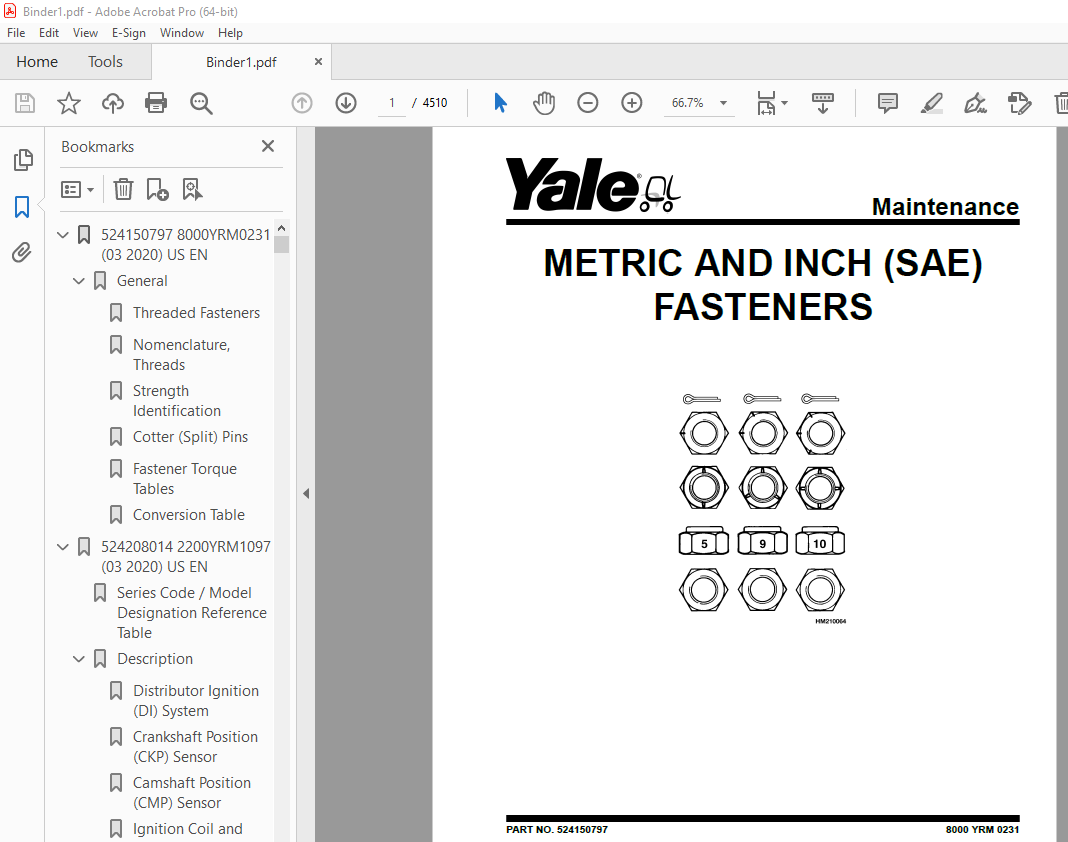Open the Fastener Torque Tables bookmark
This screenshot has height=842, width=1068.
[185, 478]
